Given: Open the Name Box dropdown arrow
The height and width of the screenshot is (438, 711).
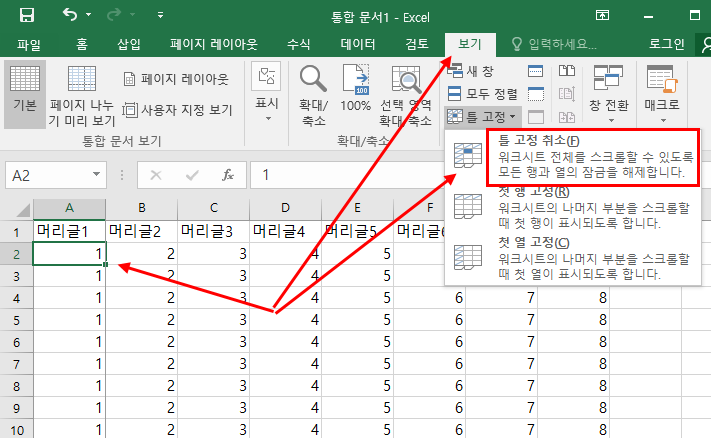Looking at the screenshot, I should pos(96,175).
